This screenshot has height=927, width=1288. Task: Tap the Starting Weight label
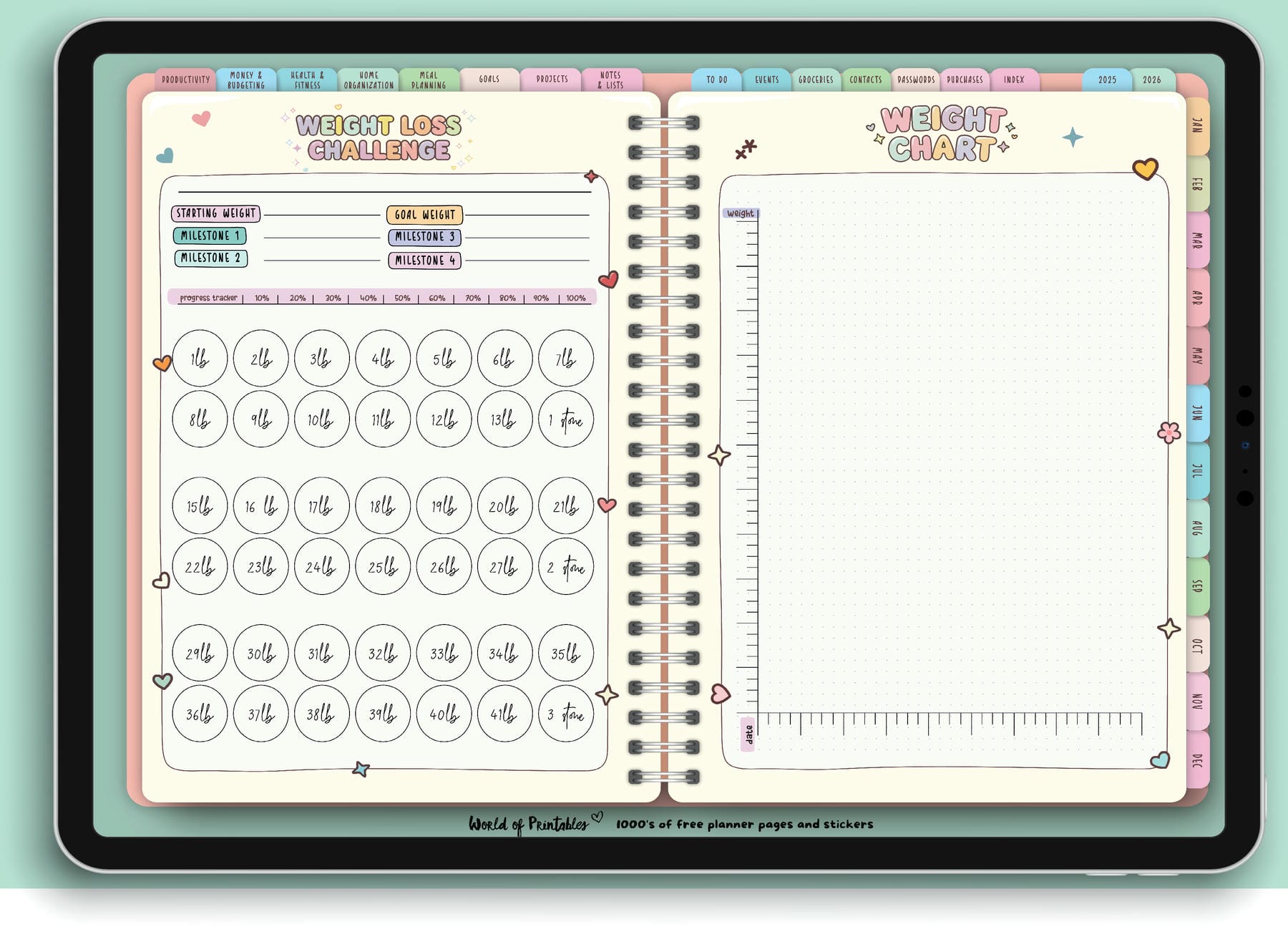[x=216, y=213]
